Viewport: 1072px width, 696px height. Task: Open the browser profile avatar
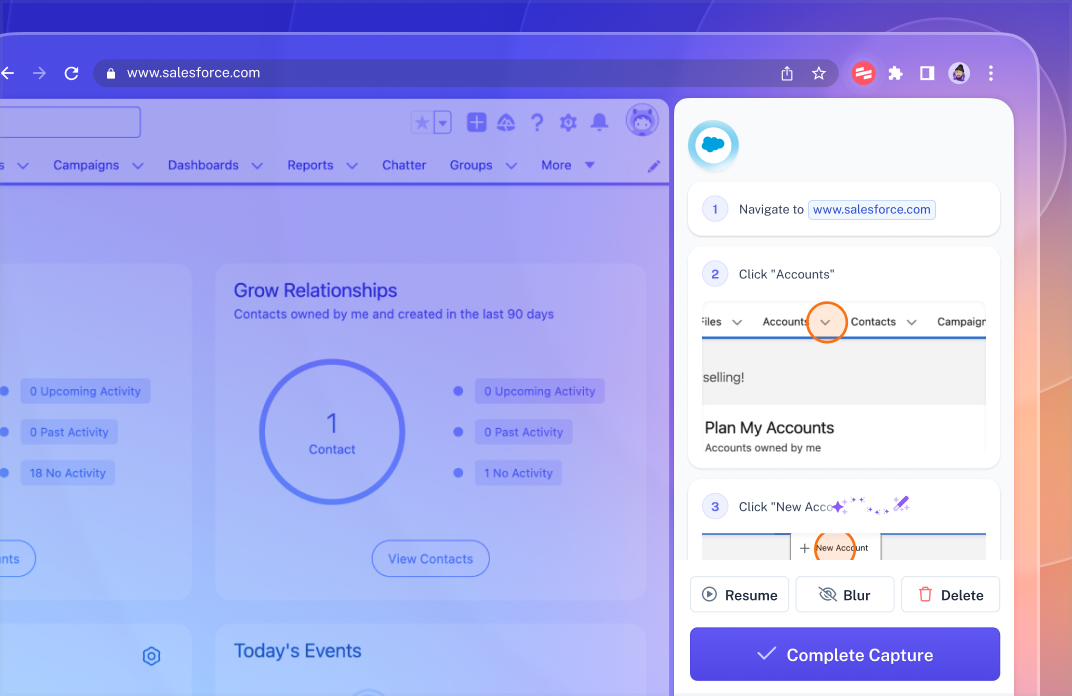(959, 73)
